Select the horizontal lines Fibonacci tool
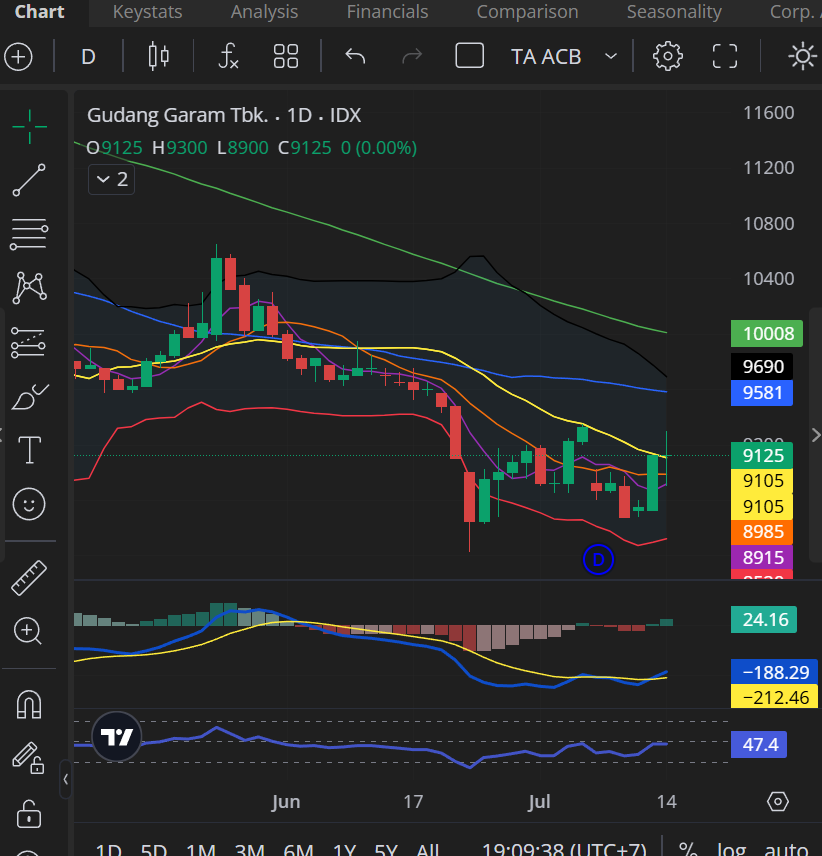The image size is (822, 856). click(x=29, y=234)
